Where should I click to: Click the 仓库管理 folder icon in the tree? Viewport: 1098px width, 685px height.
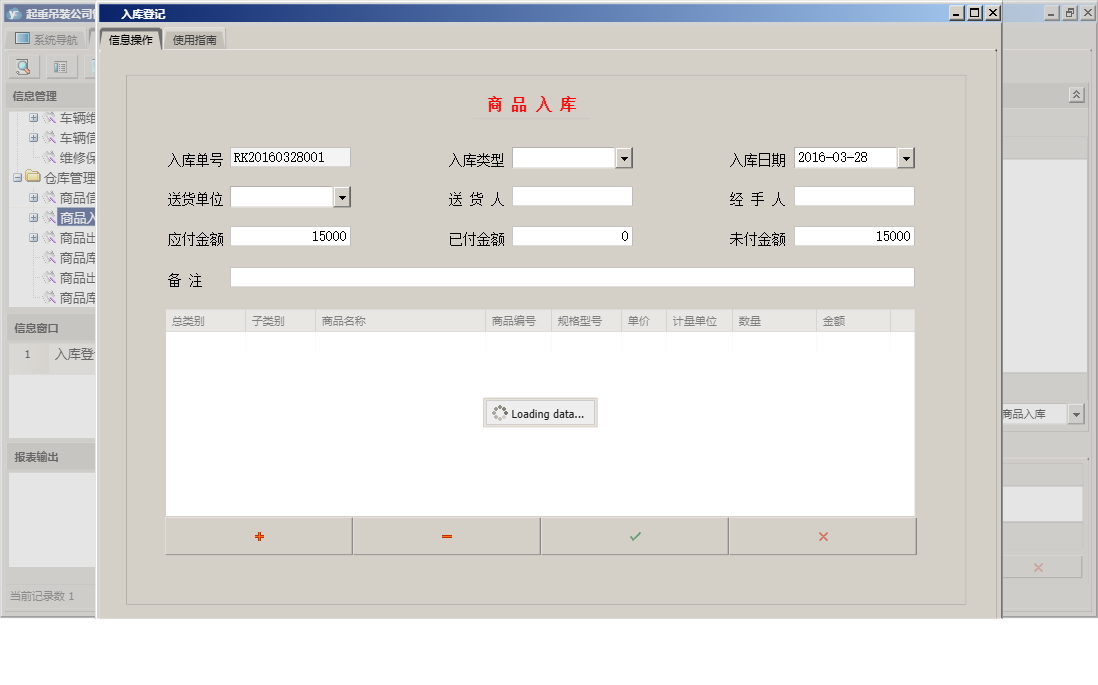pyautogui.click(x=32, y=177)
